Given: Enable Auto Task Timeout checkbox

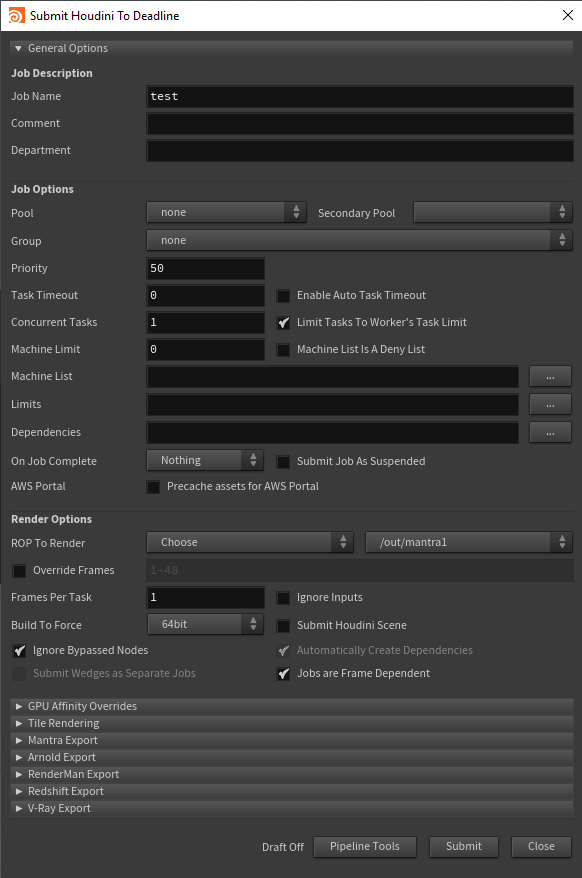Looking at the screenshot, I should click(283, 296).
